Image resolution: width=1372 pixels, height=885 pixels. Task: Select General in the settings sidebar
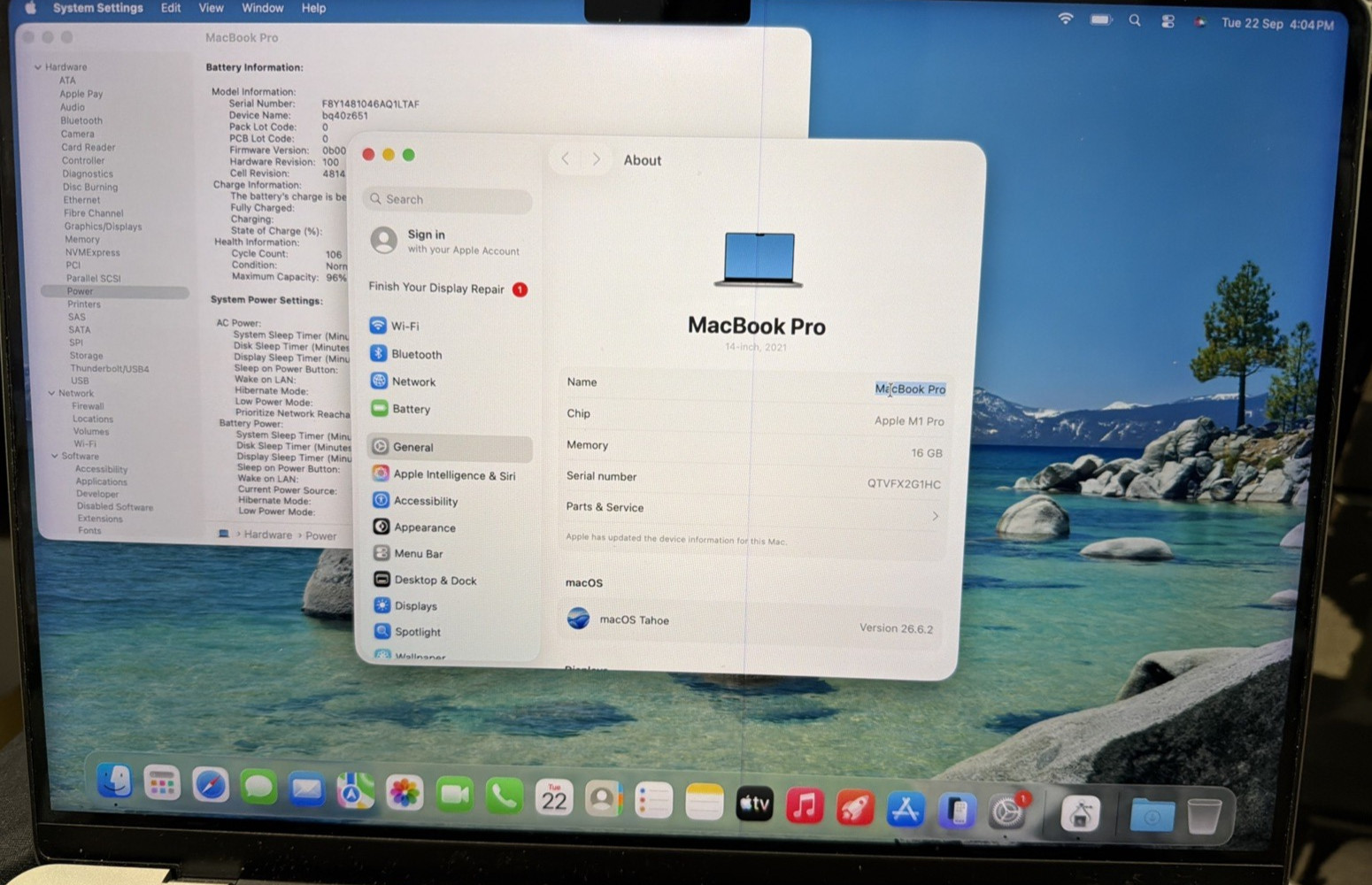[x=449, y=447]
